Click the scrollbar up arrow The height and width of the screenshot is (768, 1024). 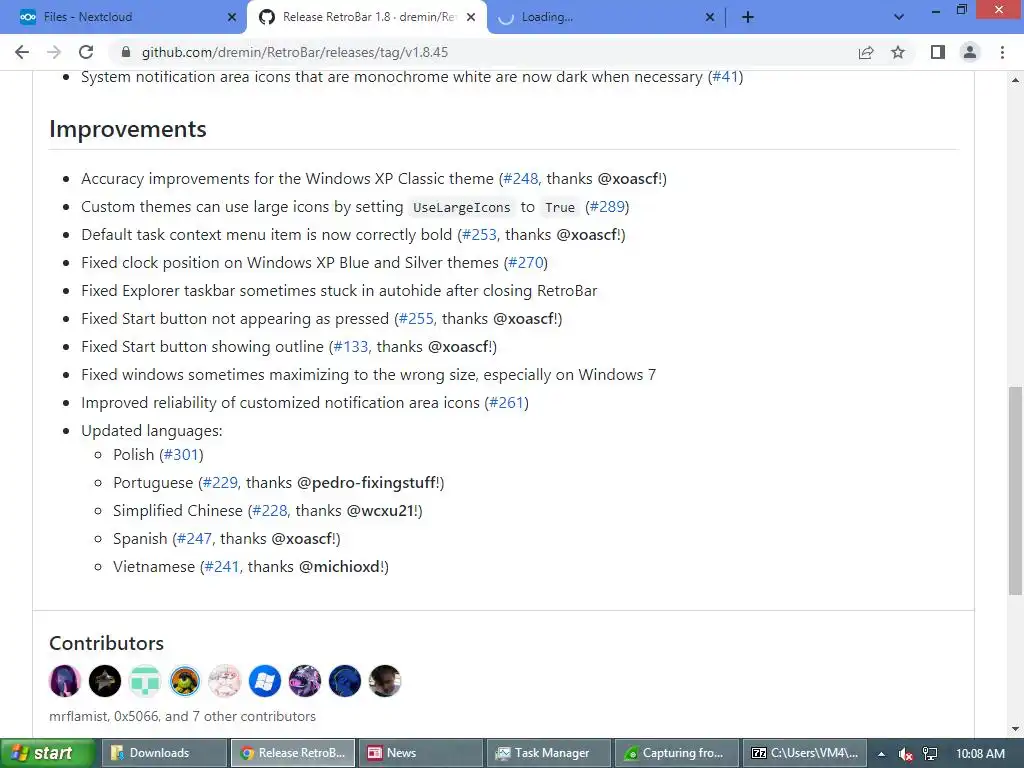coord(1016,80)
